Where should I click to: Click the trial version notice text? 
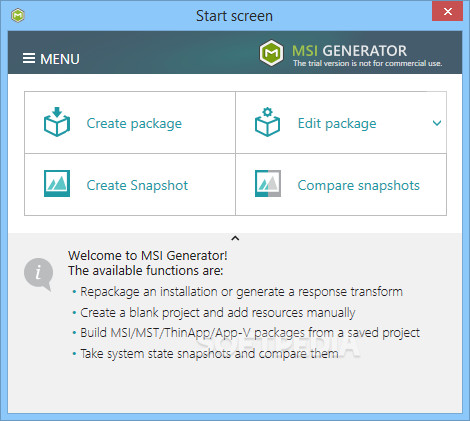pyautogui.click(x=368, y=63)
